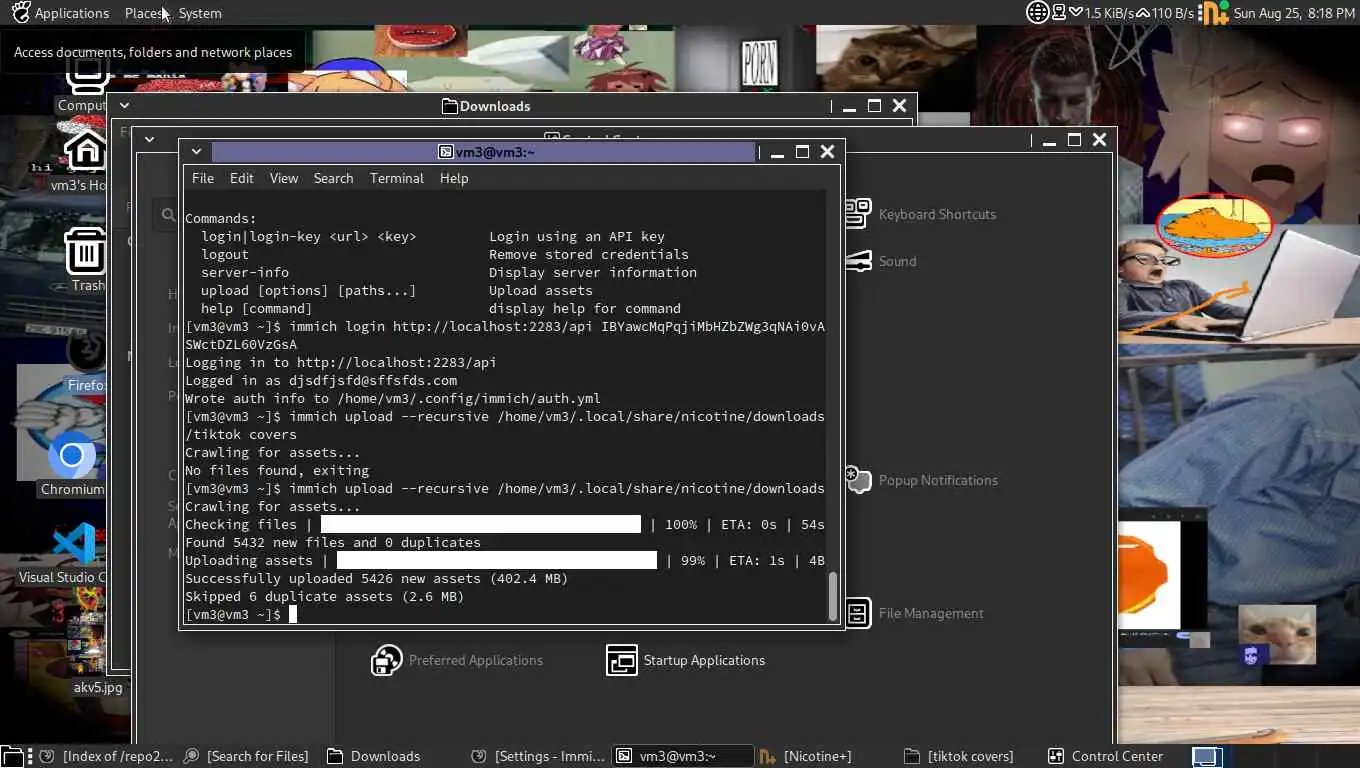1360x768 pixels.
Task: Open Preferred Applications in Control Center
Action: pos(457,660)
